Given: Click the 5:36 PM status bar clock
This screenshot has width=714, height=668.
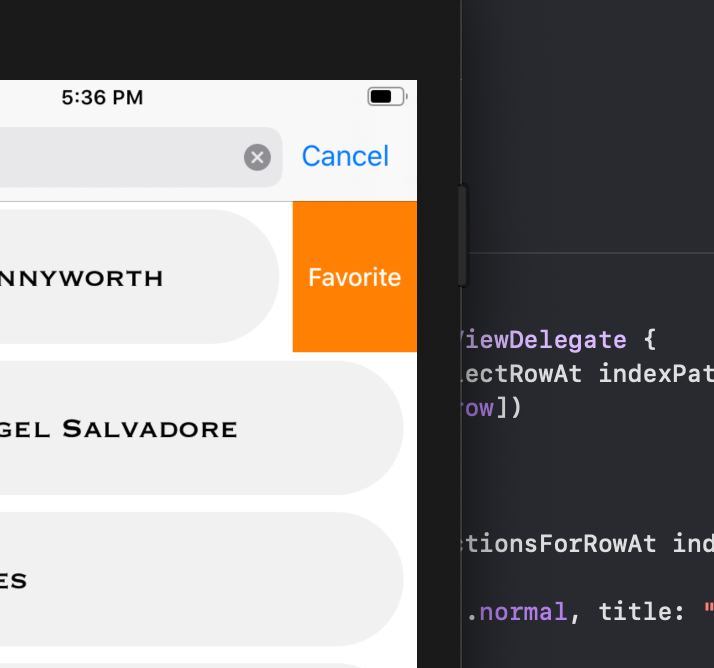Looking at the screenshot, I should [x=102, y=97].
